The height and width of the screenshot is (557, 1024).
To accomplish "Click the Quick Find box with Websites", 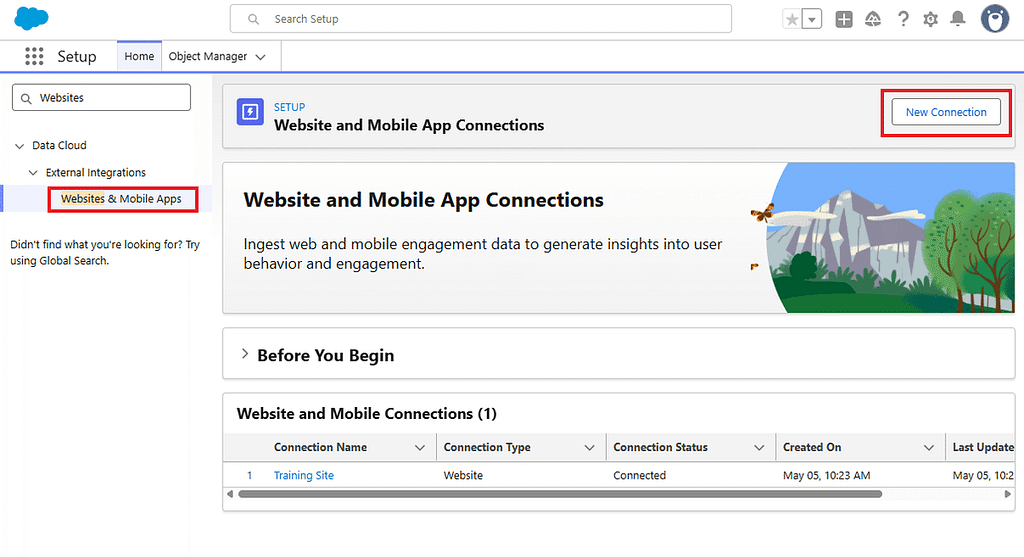I will click(x=101, y=97).
